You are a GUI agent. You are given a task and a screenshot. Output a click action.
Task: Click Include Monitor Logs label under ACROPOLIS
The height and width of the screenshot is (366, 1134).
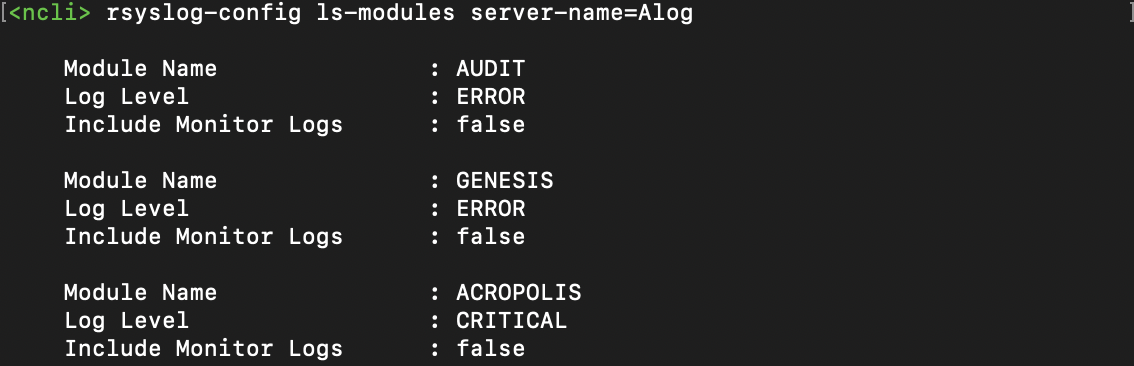coord(203,349)
